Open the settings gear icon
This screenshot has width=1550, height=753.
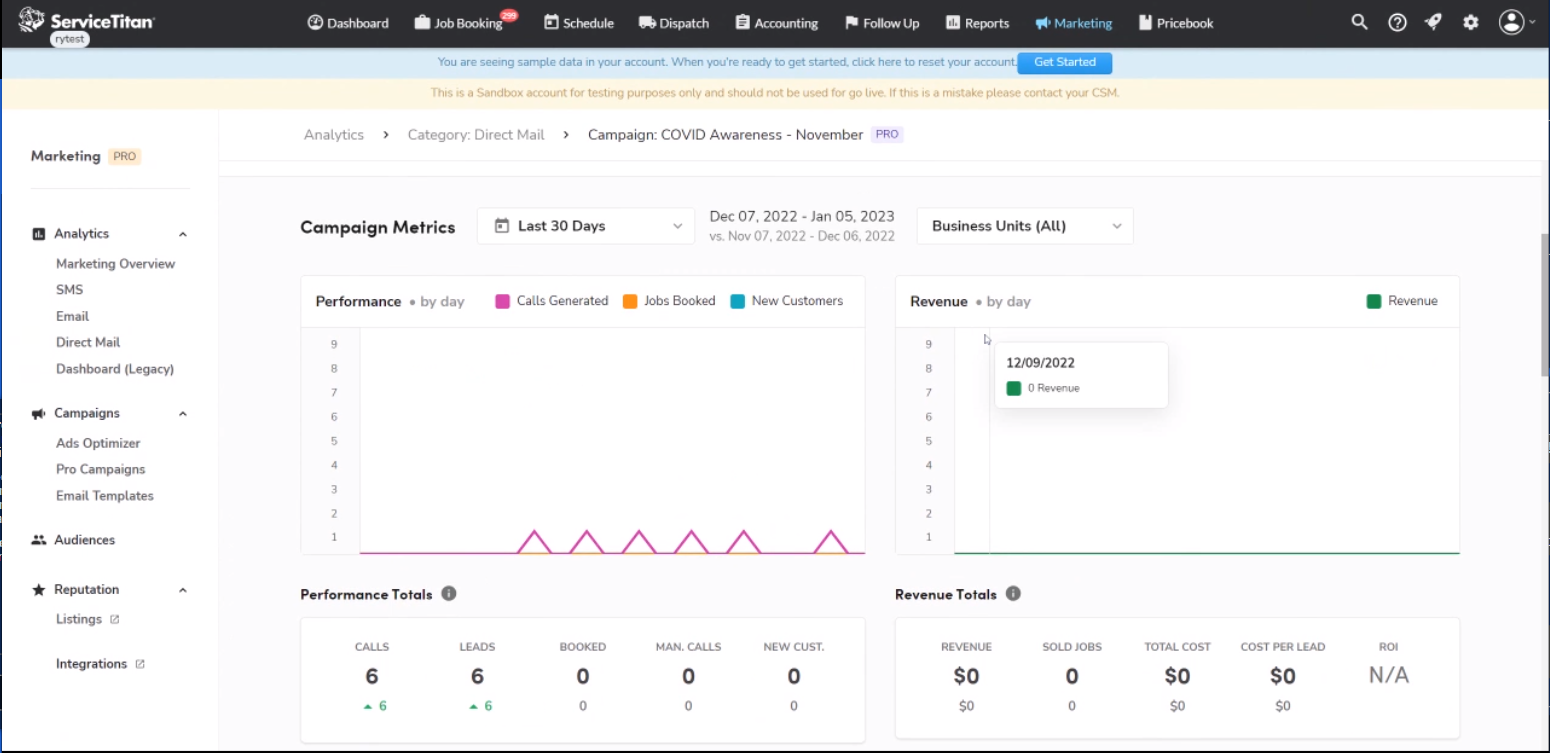(x=1470, y=22)
